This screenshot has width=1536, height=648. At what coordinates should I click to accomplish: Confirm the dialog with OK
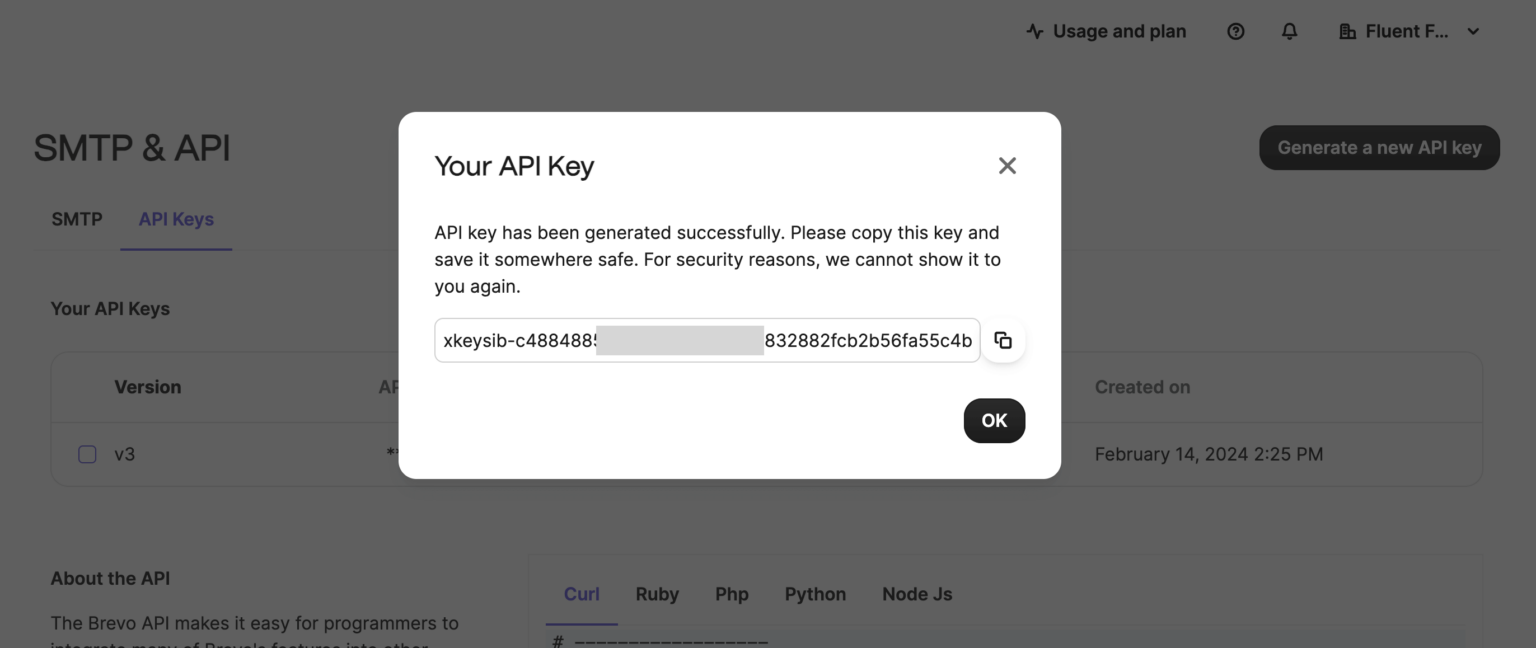point(994,420)
